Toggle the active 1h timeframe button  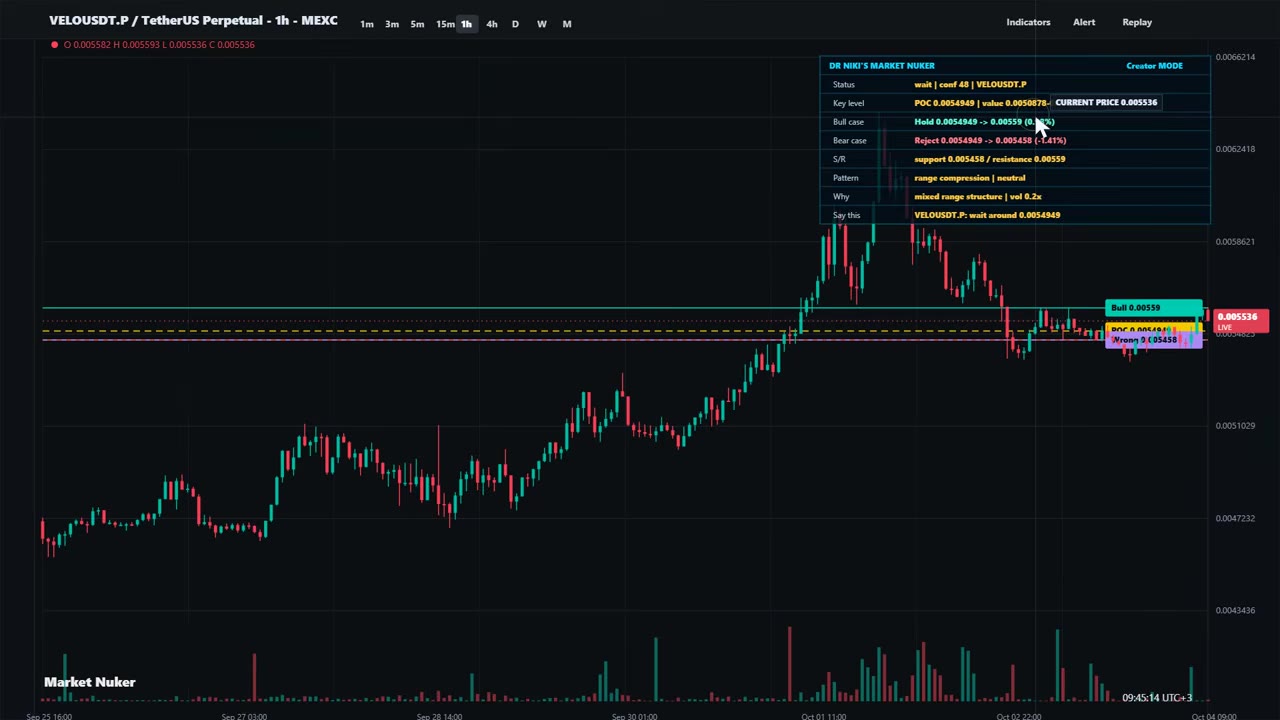pyautogui.click(x=466, y=24)
